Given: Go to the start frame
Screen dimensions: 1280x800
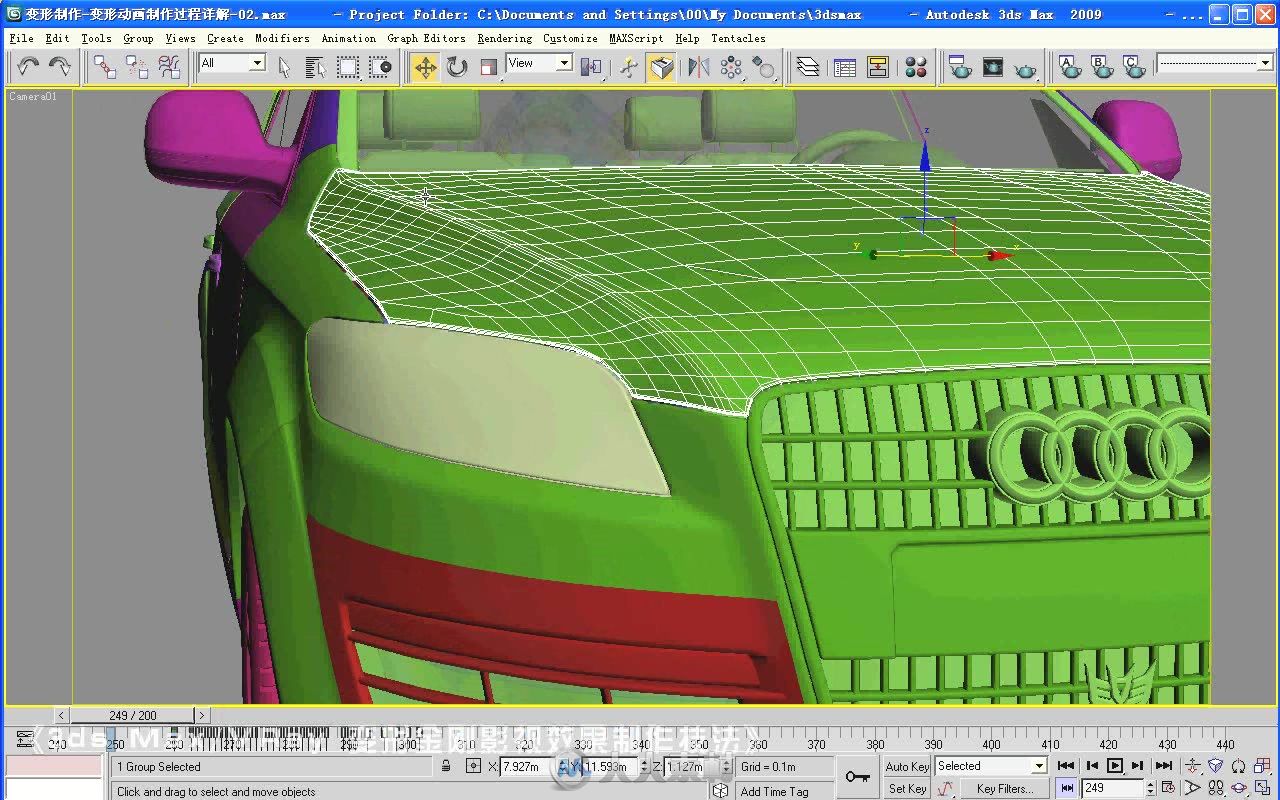Looking at the screenshot, I should click(x=1066, y=766).
